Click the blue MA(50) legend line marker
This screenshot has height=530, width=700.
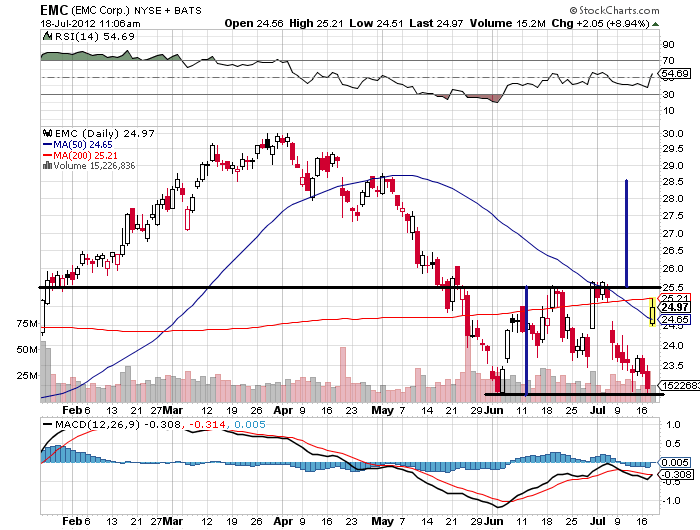click(47, 145)
